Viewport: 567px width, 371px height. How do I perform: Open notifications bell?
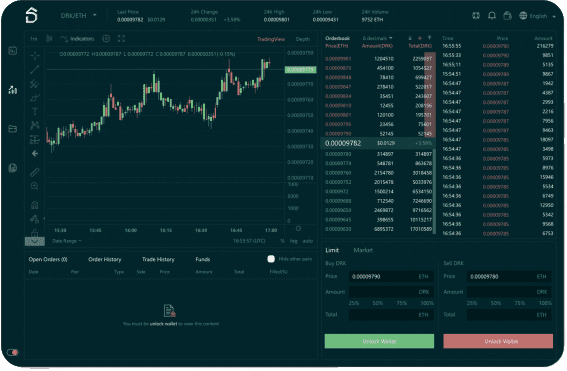[x=492, y=16]
